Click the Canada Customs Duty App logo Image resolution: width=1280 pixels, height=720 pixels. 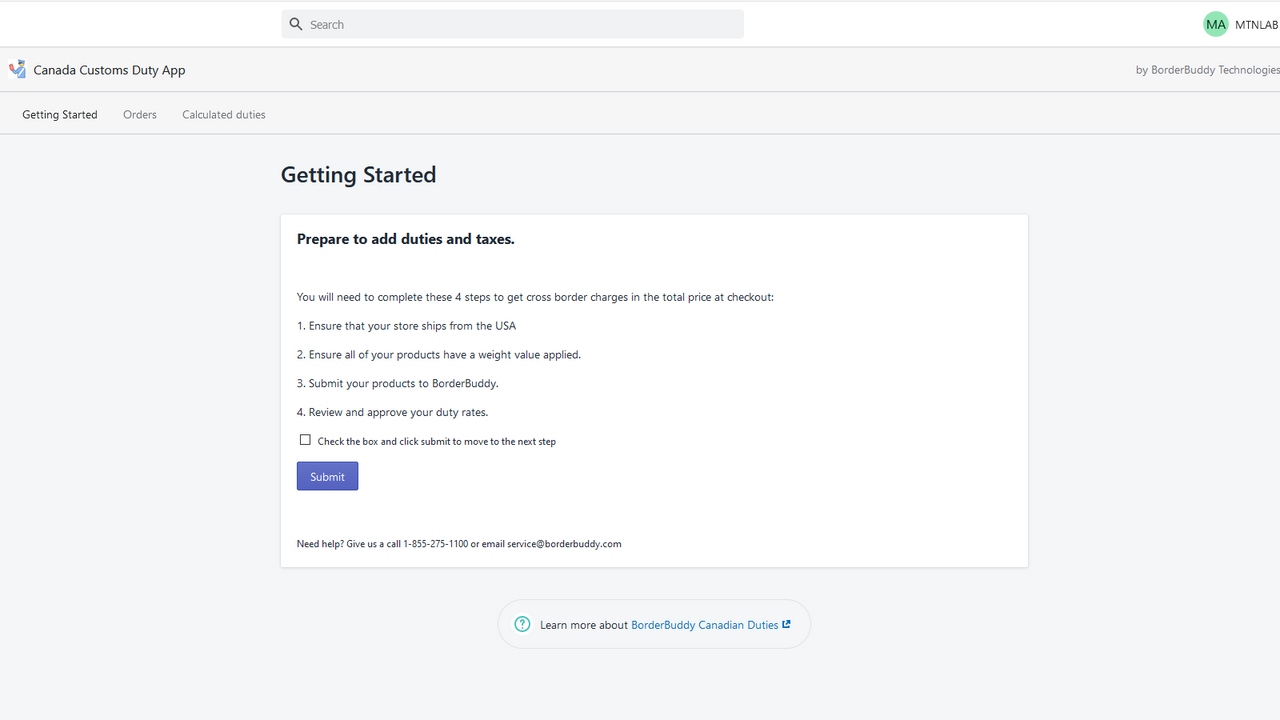click(17, 69)
